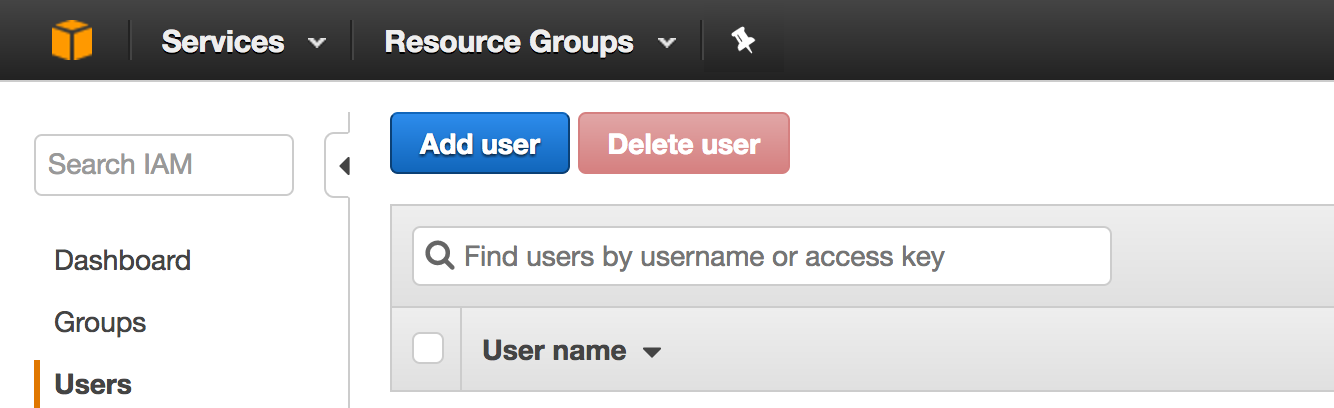Tick the select-all users checkbox

[428, 348]
